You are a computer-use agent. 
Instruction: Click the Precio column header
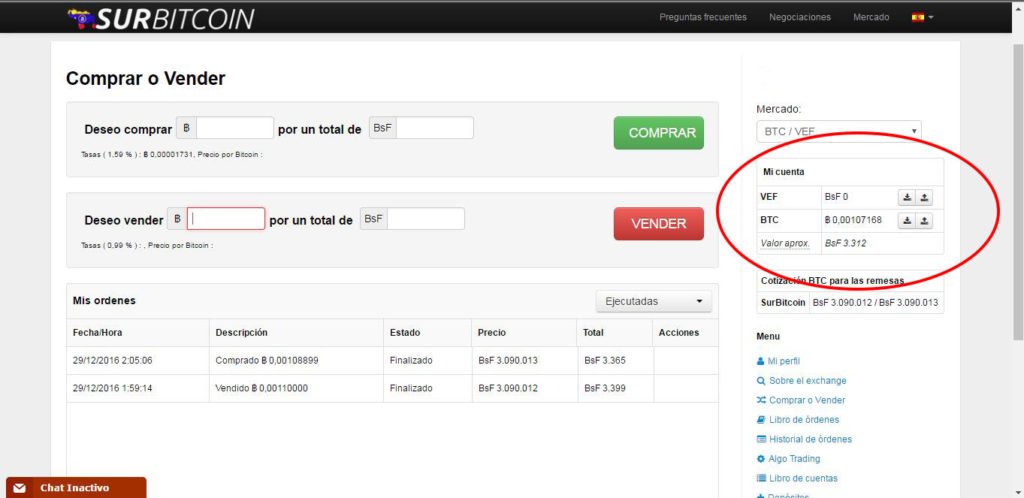(492, 333)
